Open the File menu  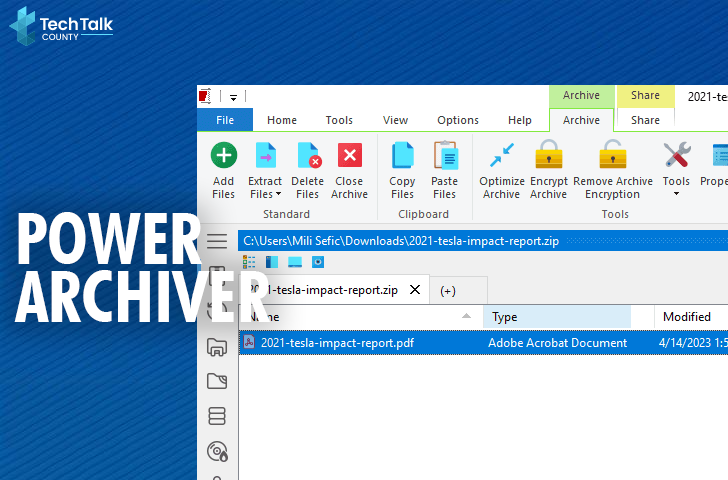coord(225,120)
